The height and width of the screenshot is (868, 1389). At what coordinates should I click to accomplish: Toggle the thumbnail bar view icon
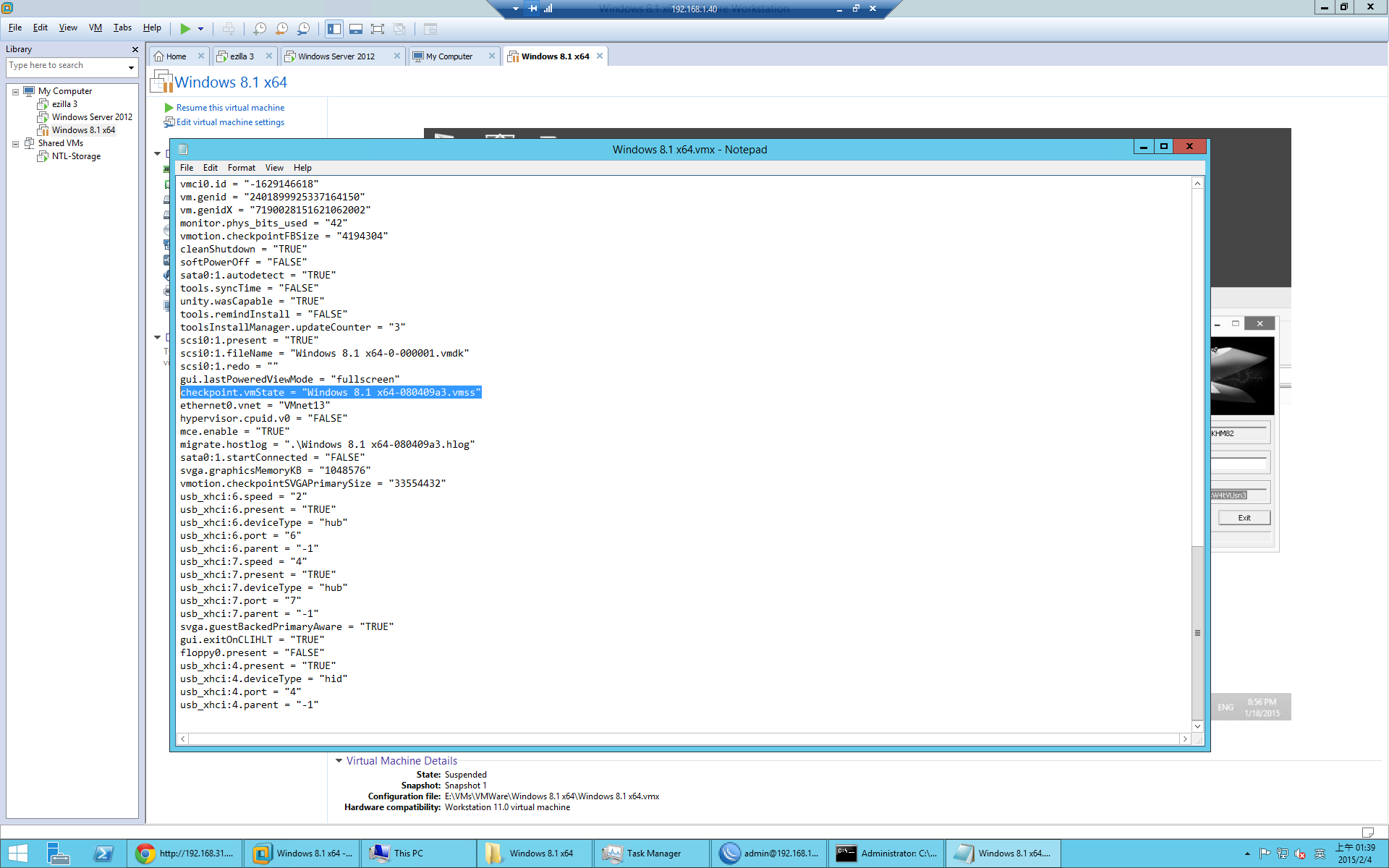[356, 29]
